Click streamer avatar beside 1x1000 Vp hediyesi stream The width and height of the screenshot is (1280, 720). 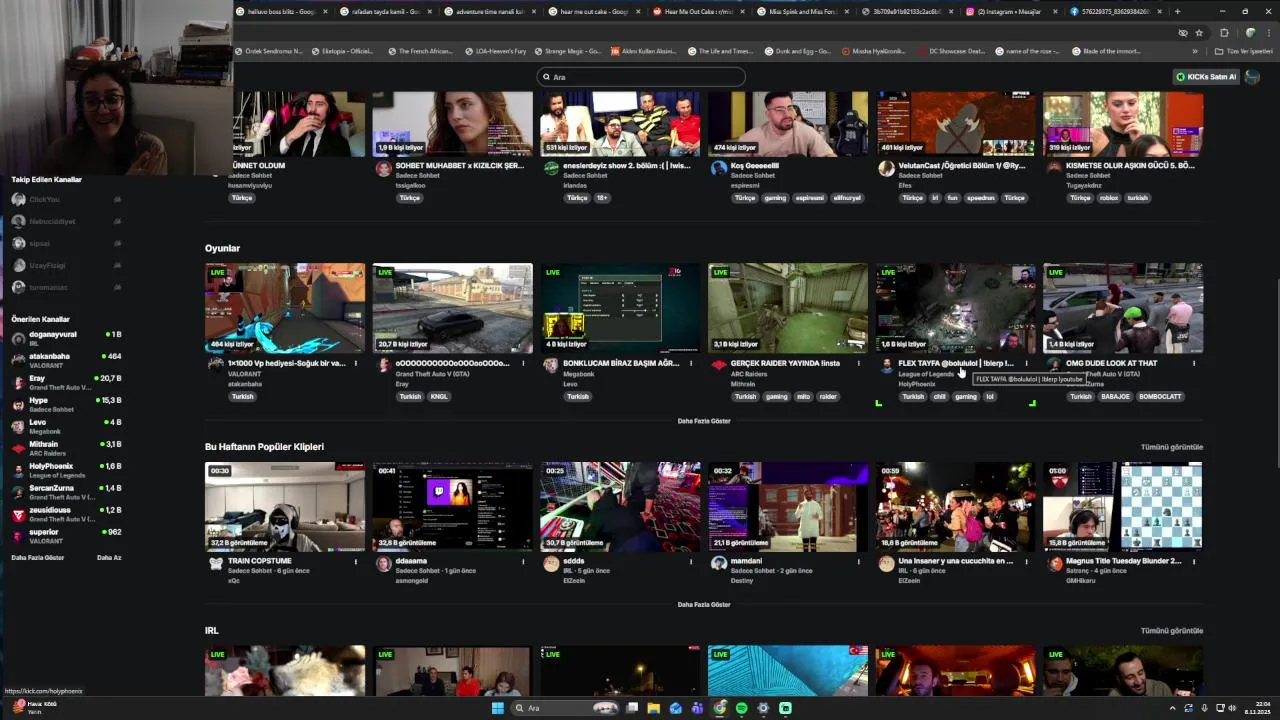215,366
